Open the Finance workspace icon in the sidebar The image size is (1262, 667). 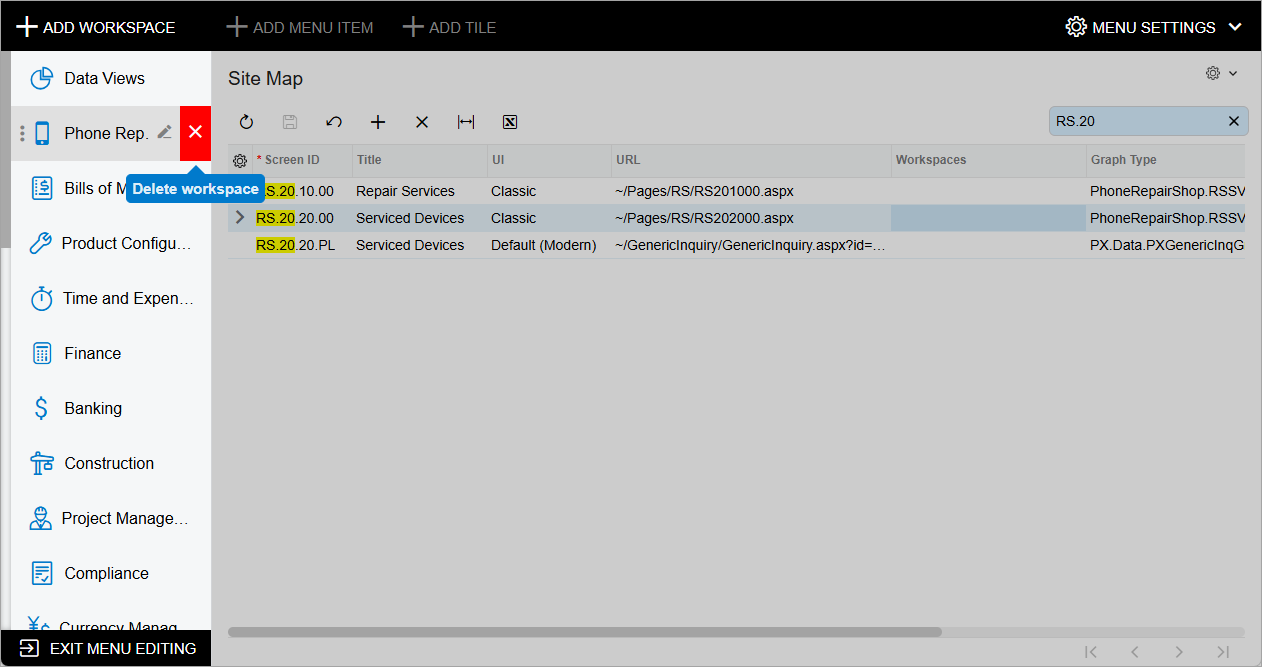41,353
